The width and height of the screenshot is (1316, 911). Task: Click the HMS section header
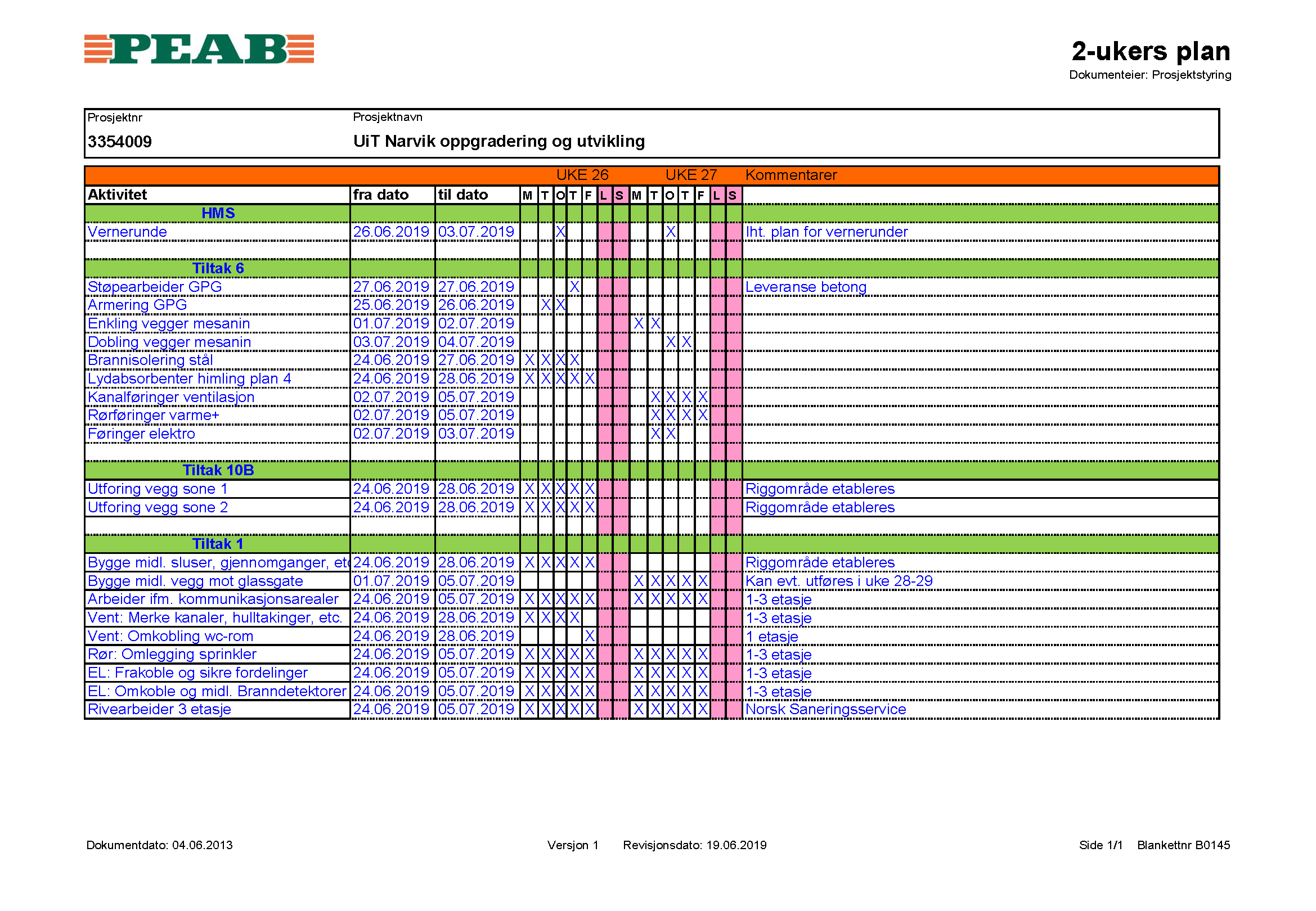pos(218,213)
